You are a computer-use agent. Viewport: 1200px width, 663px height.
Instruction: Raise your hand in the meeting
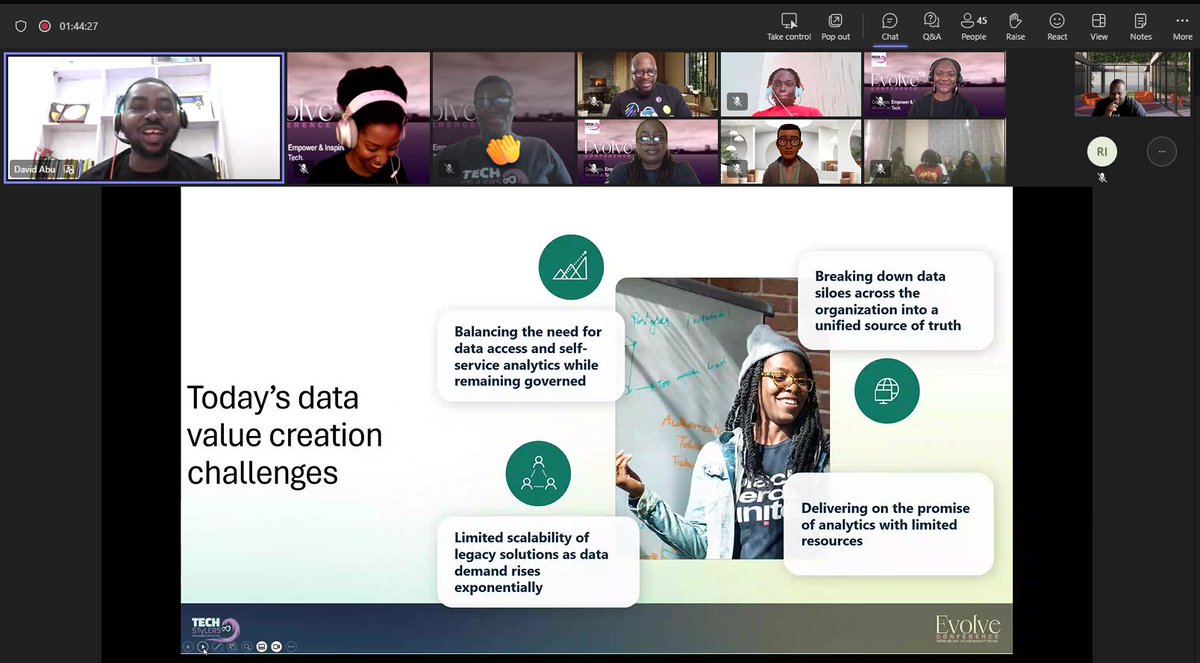point(1015,27)
